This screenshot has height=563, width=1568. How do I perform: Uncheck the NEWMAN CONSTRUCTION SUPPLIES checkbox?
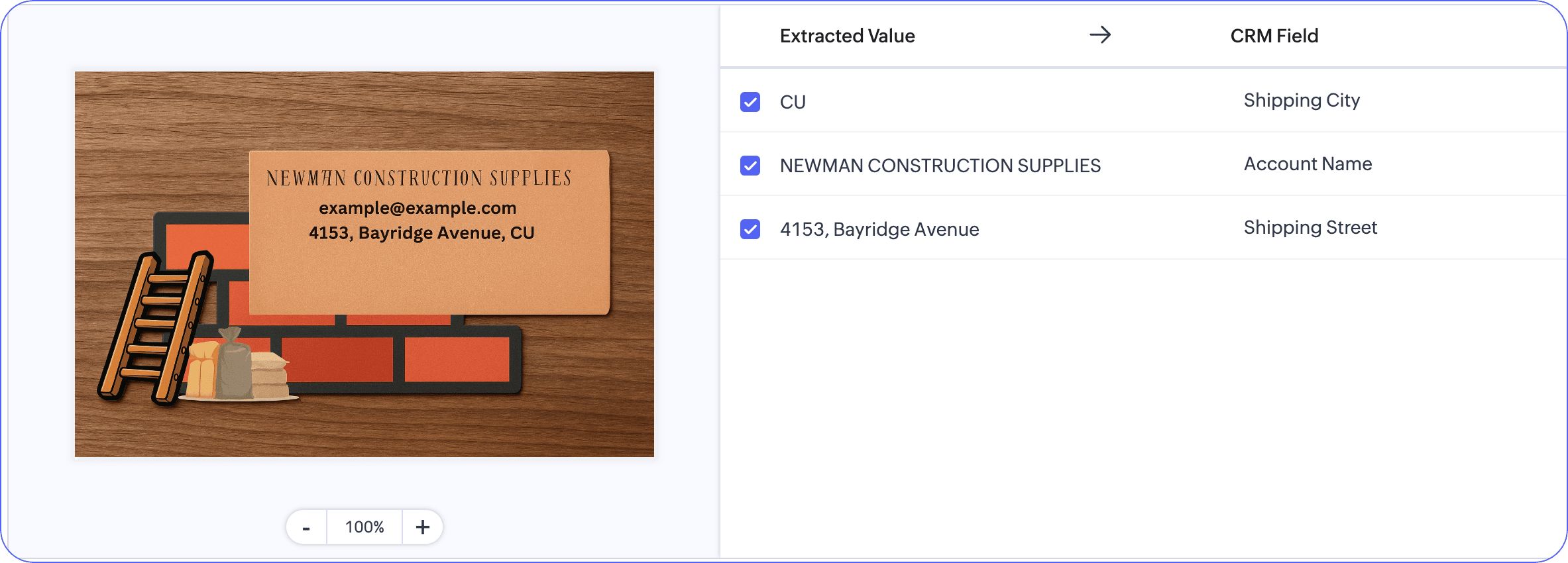coord(750,166)
